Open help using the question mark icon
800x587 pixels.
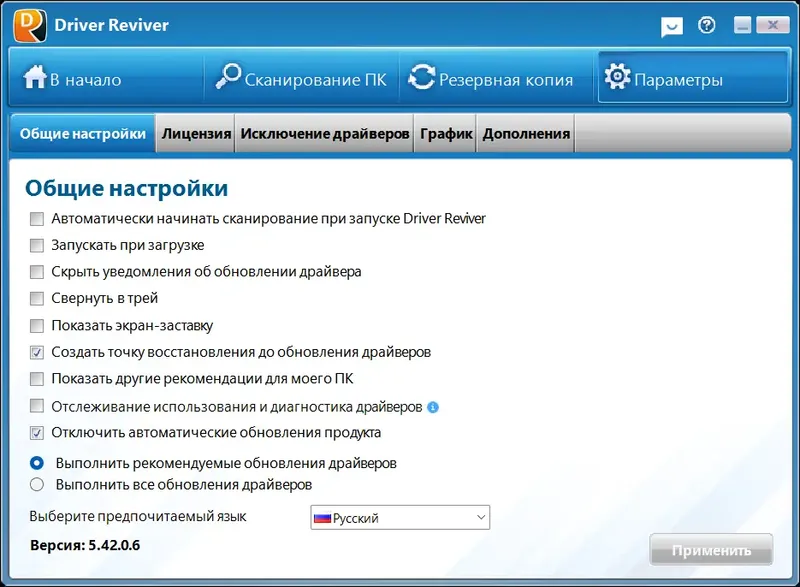coord(706,26)
